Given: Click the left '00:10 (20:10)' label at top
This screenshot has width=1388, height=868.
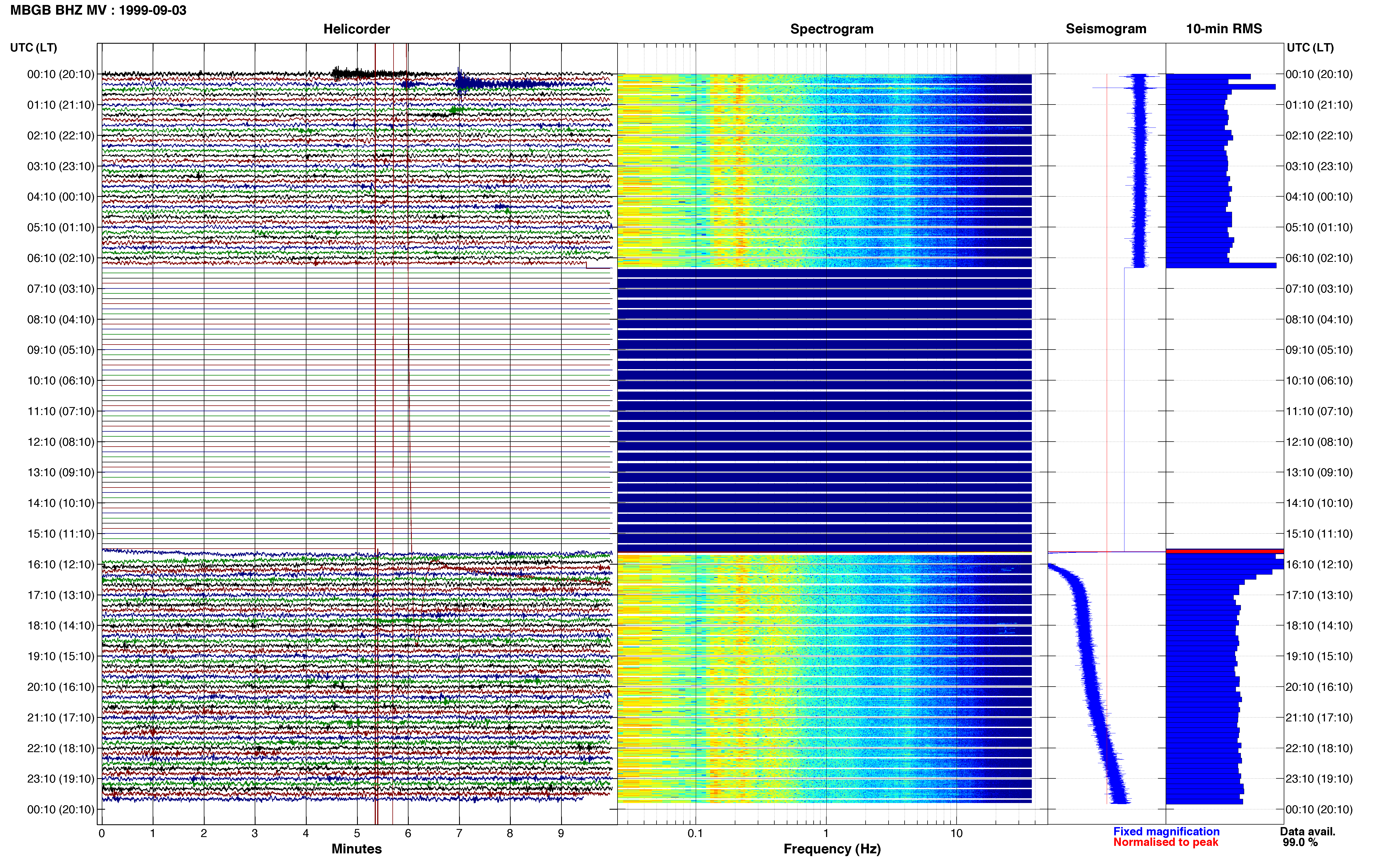Looking at the screenshot, I should [61, 74].
